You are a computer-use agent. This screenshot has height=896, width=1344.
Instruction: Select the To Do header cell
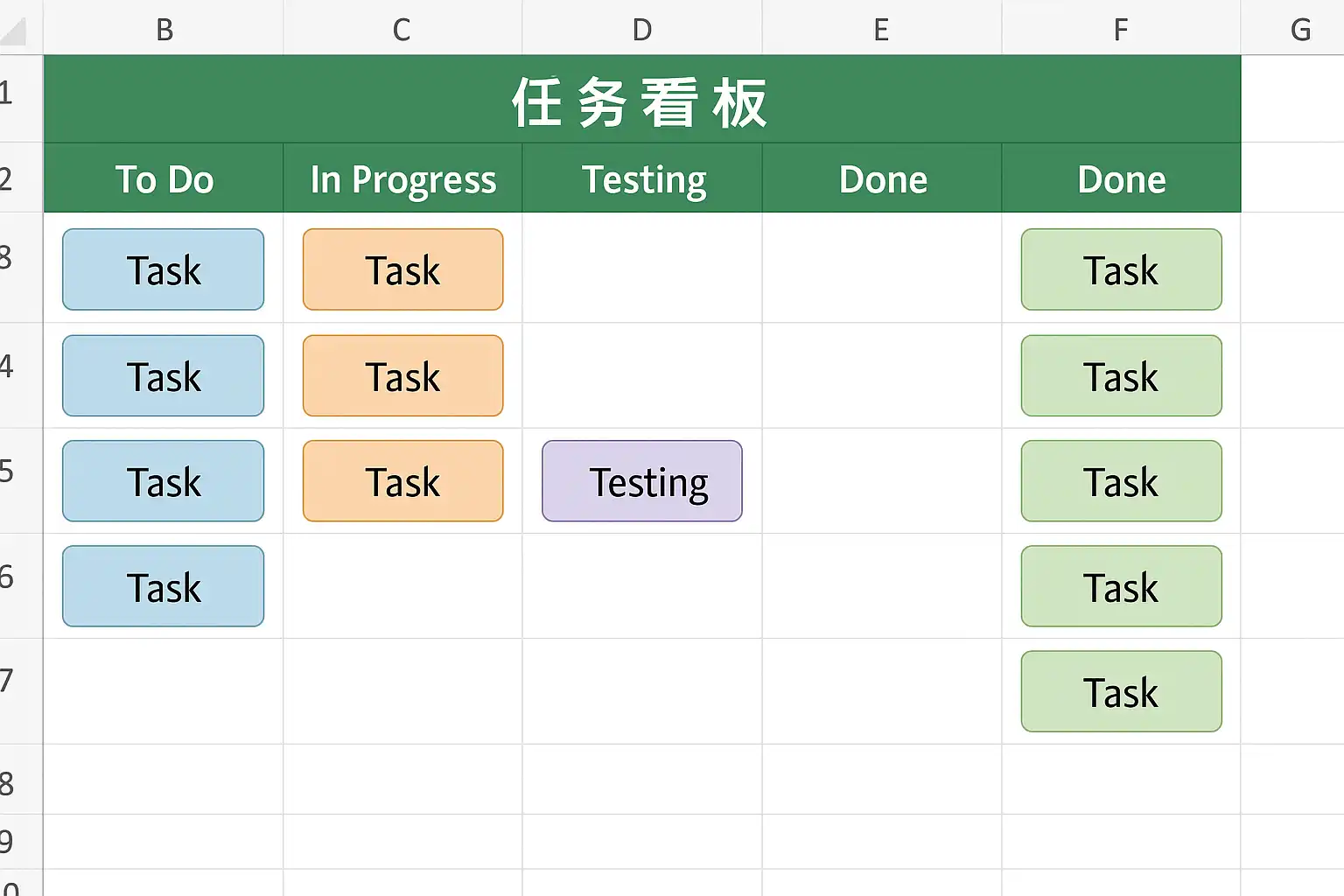[164, 179]
